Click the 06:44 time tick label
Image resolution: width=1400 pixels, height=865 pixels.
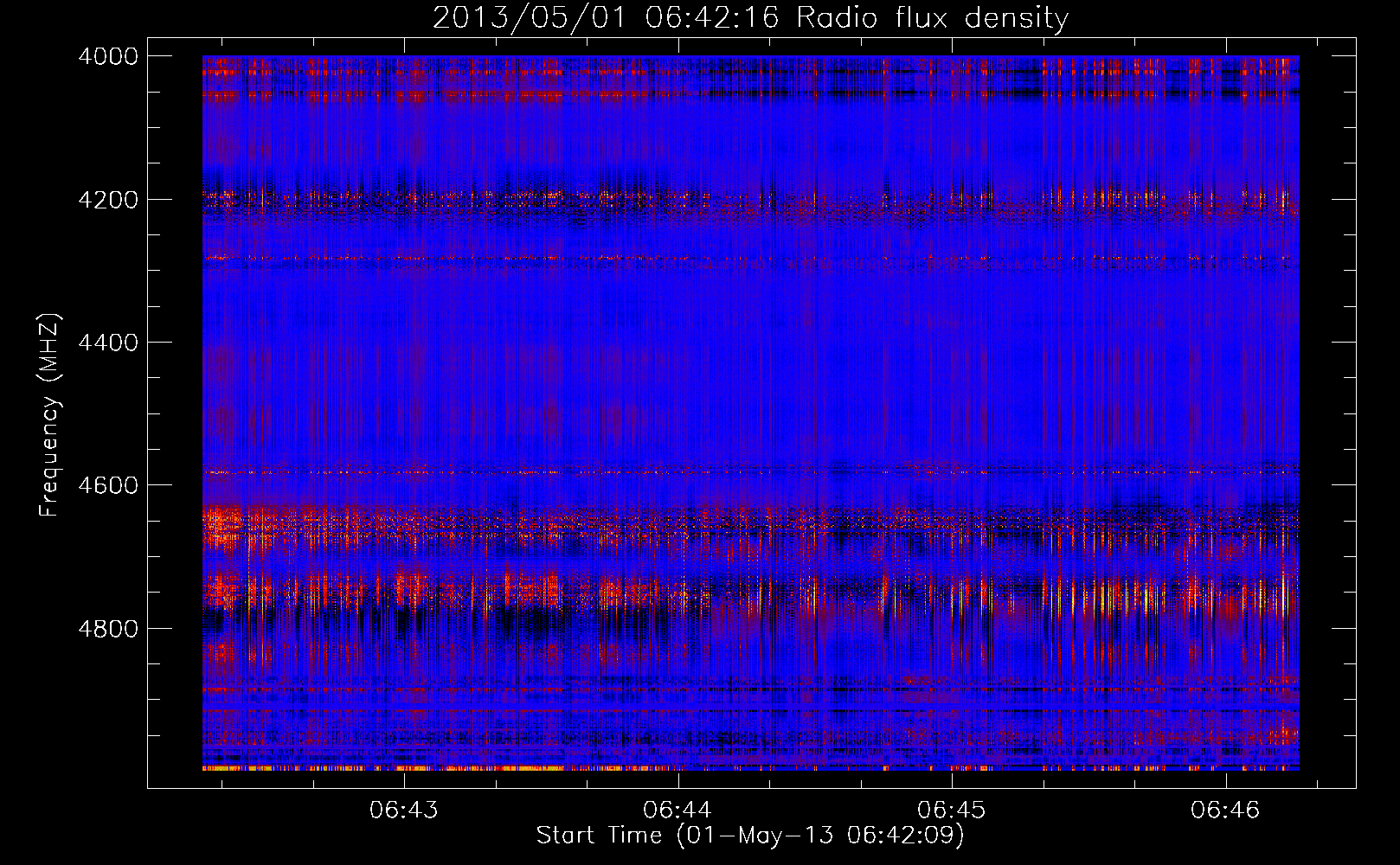click(x=678, y=811)
